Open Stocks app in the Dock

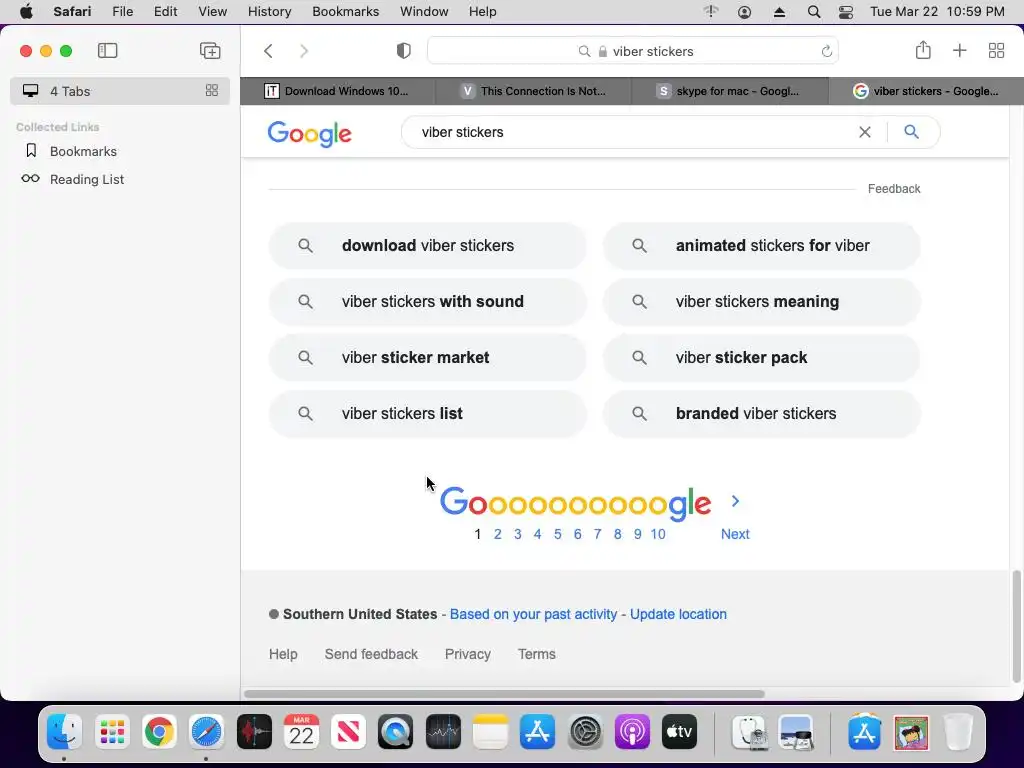tap(443, 732)
